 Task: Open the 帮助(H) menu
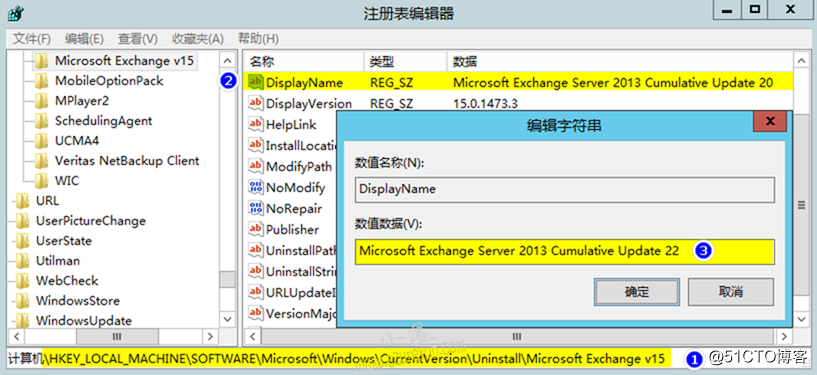[258, 39]
